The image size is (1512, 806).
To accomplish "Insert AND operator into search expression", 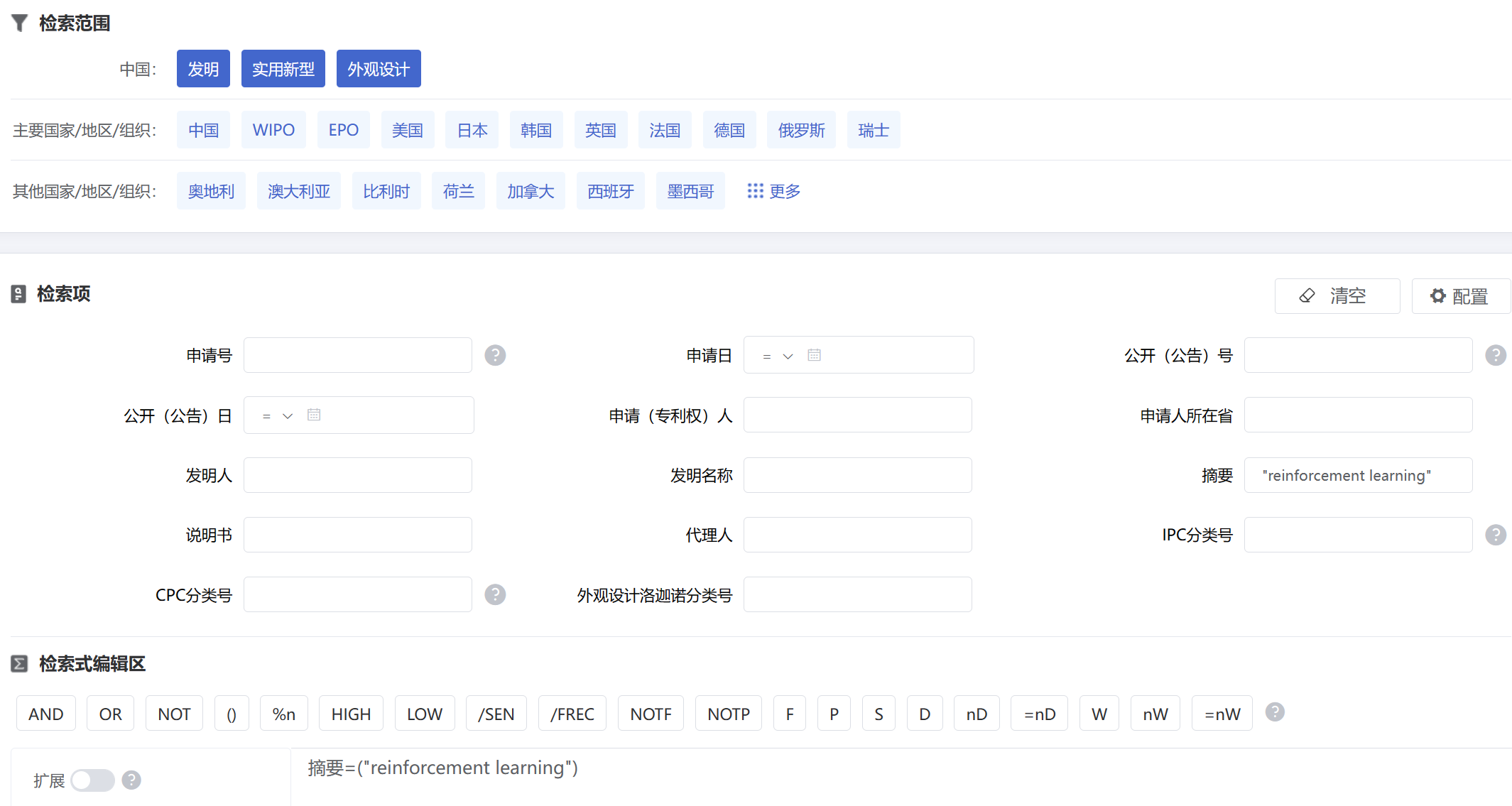I will [x=46, y=714].
